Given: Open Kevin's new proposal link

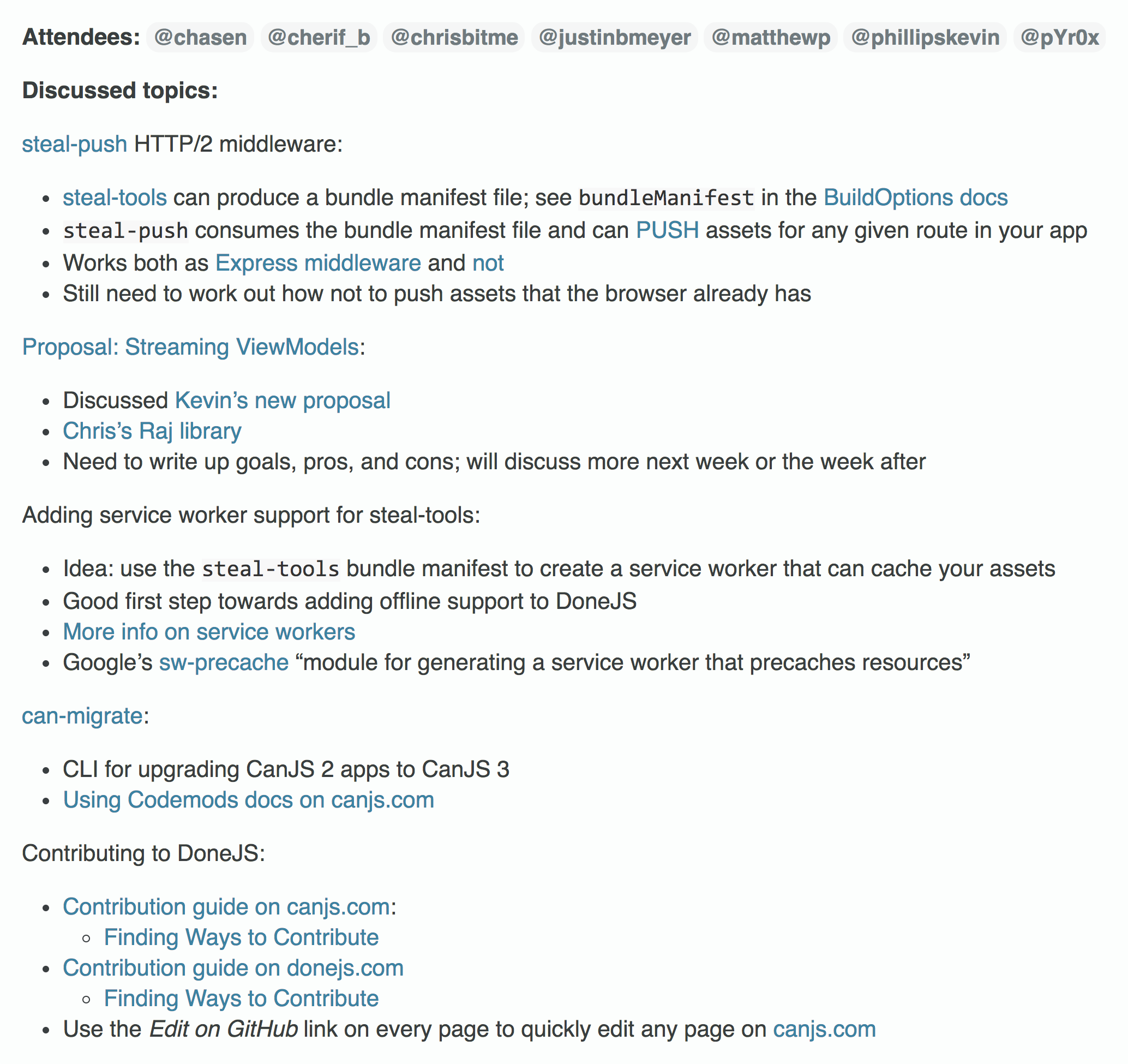Looking at the screenshot, I should (283, 401).
